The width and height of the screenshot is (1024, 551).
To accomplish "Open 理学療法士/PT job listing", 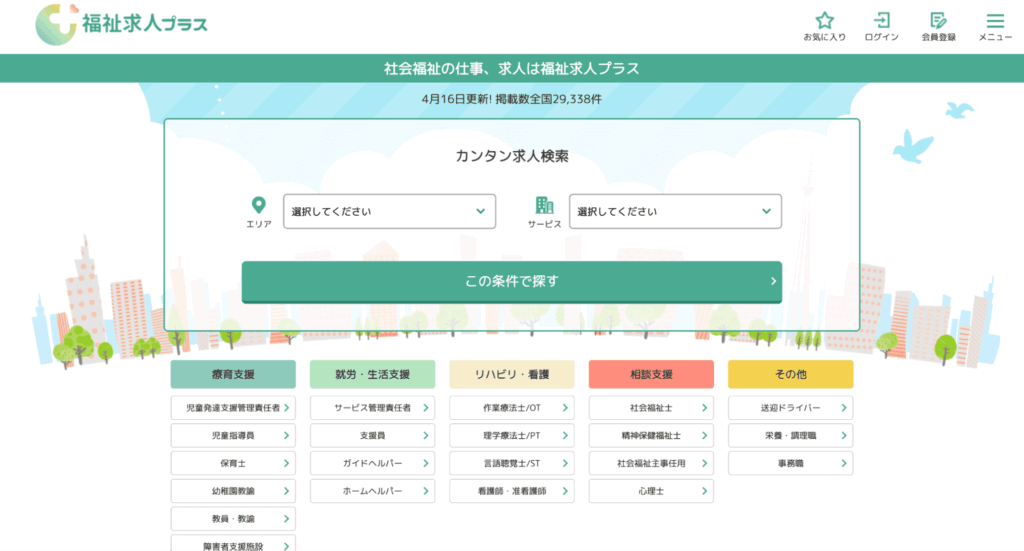I will click(x=511, y=435).
